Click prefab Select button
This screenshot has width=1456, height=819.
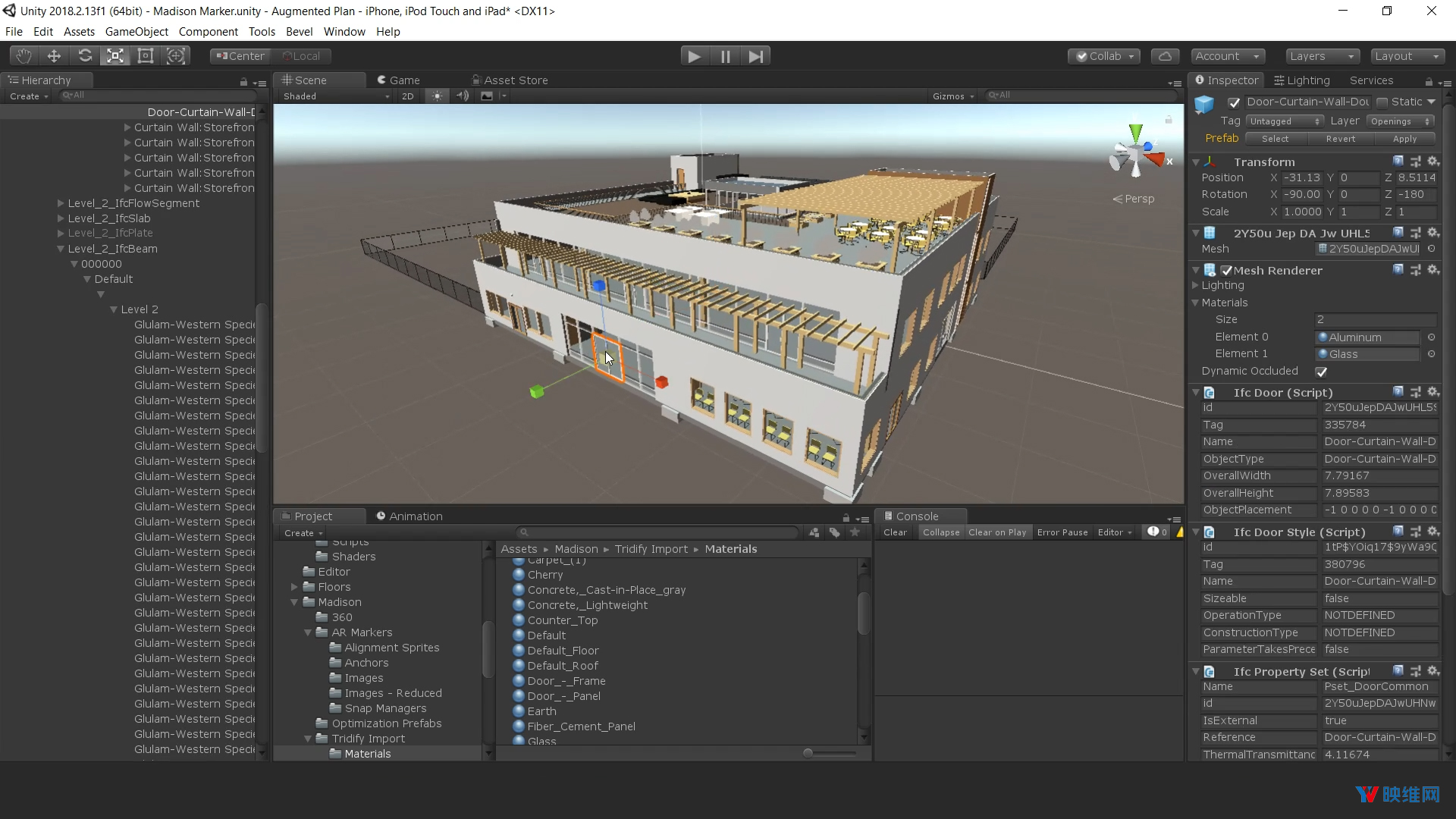click(1276, 139)
